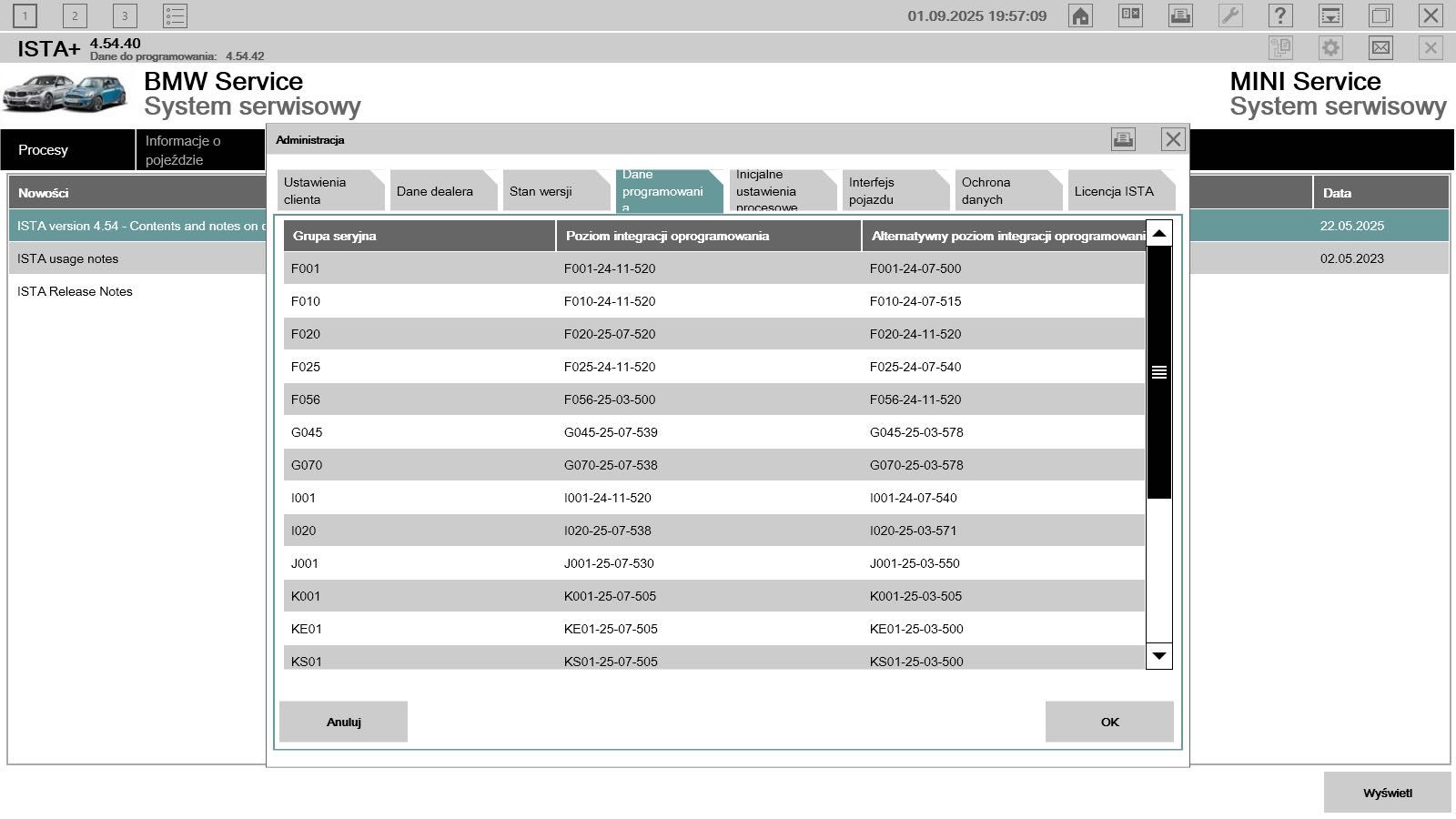Select the Dane programowania tab
Image resolution: width=1456 pixels, height=819 pixels.
tap(670, 191)
